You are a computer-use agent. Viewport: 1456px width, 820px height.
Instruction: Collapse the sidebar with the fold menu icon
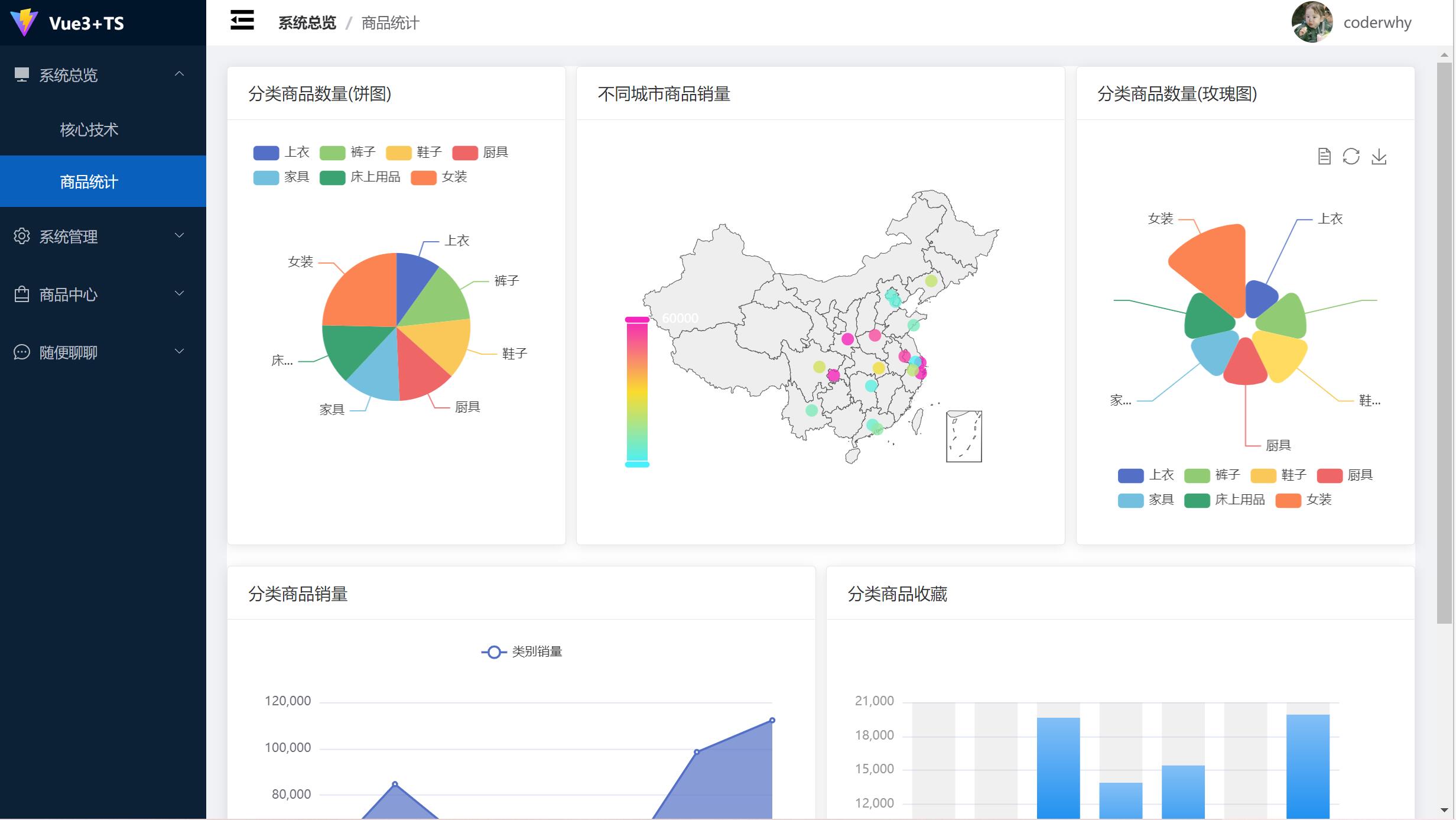point(242,21)
